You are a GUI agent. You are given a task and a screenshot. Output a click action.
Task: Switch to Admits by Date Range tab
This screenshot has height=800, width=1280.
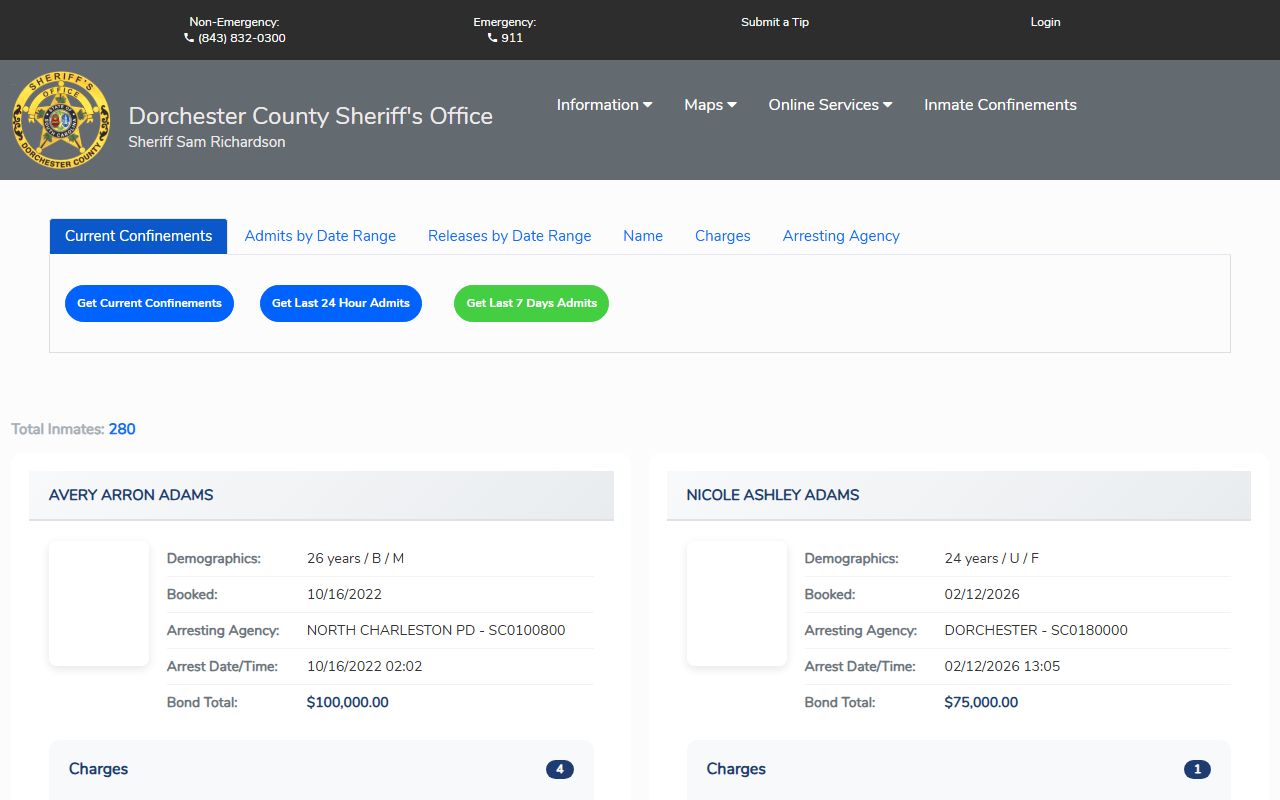[320, 236]
